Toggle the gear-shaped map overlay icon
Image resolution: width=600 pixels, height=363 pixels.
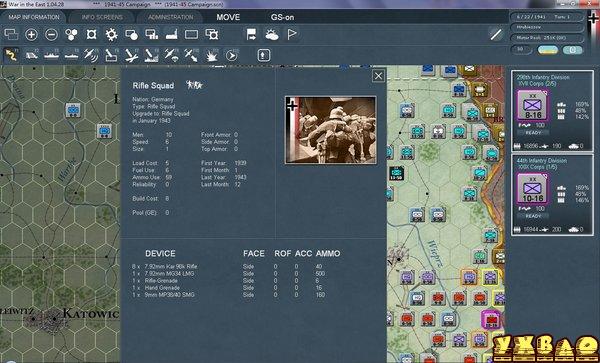[x=111, y=35]
